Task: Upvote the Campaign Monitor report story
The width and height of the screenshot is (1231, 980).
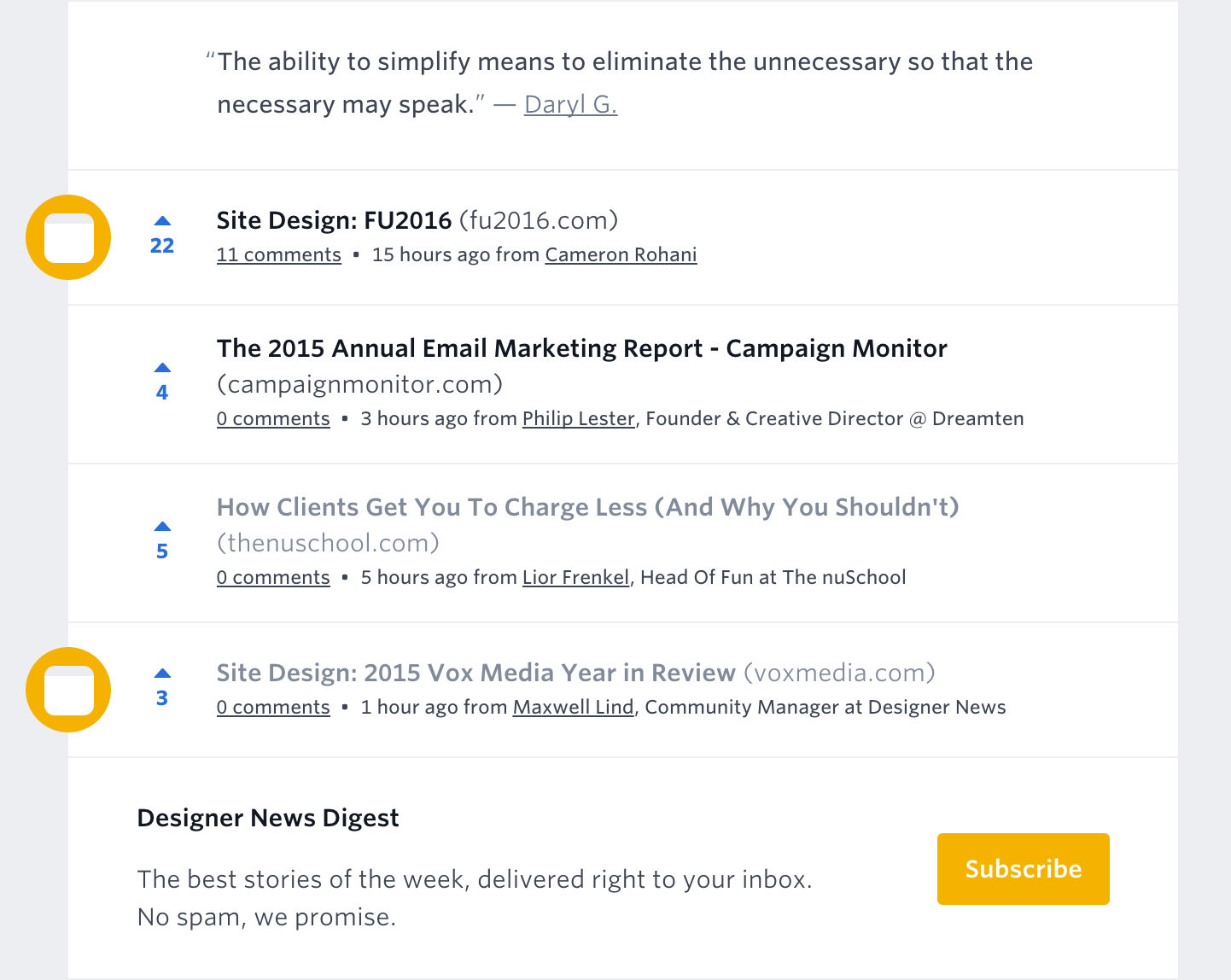Action: pos(162,367)
